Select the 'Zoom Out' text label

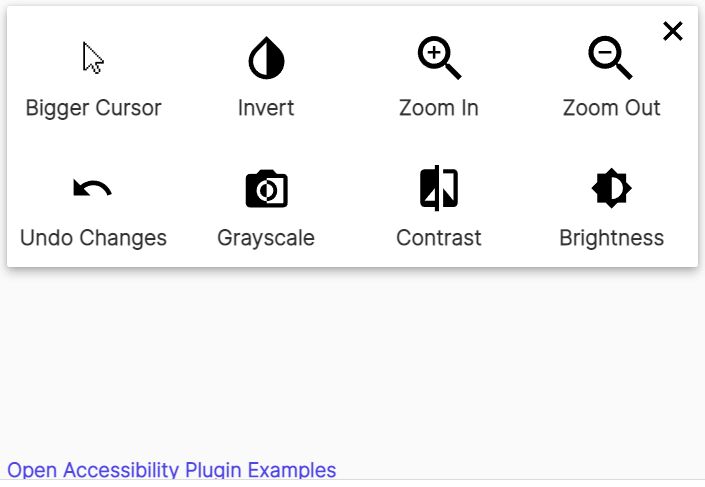611,108
